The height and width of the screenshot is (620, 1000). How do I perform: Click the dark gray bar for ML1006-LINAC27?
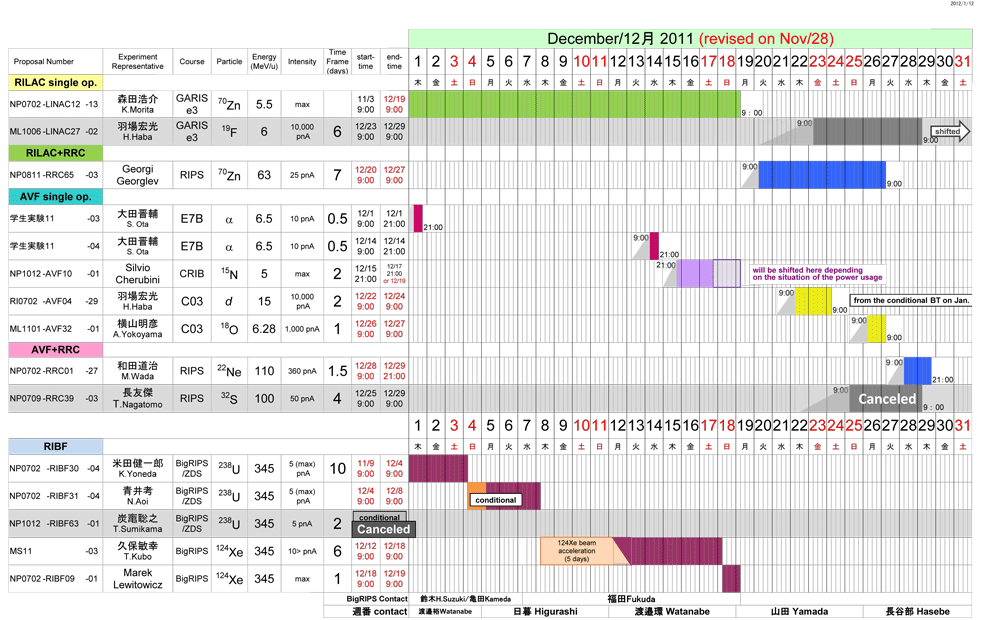[x=867, y=131]
